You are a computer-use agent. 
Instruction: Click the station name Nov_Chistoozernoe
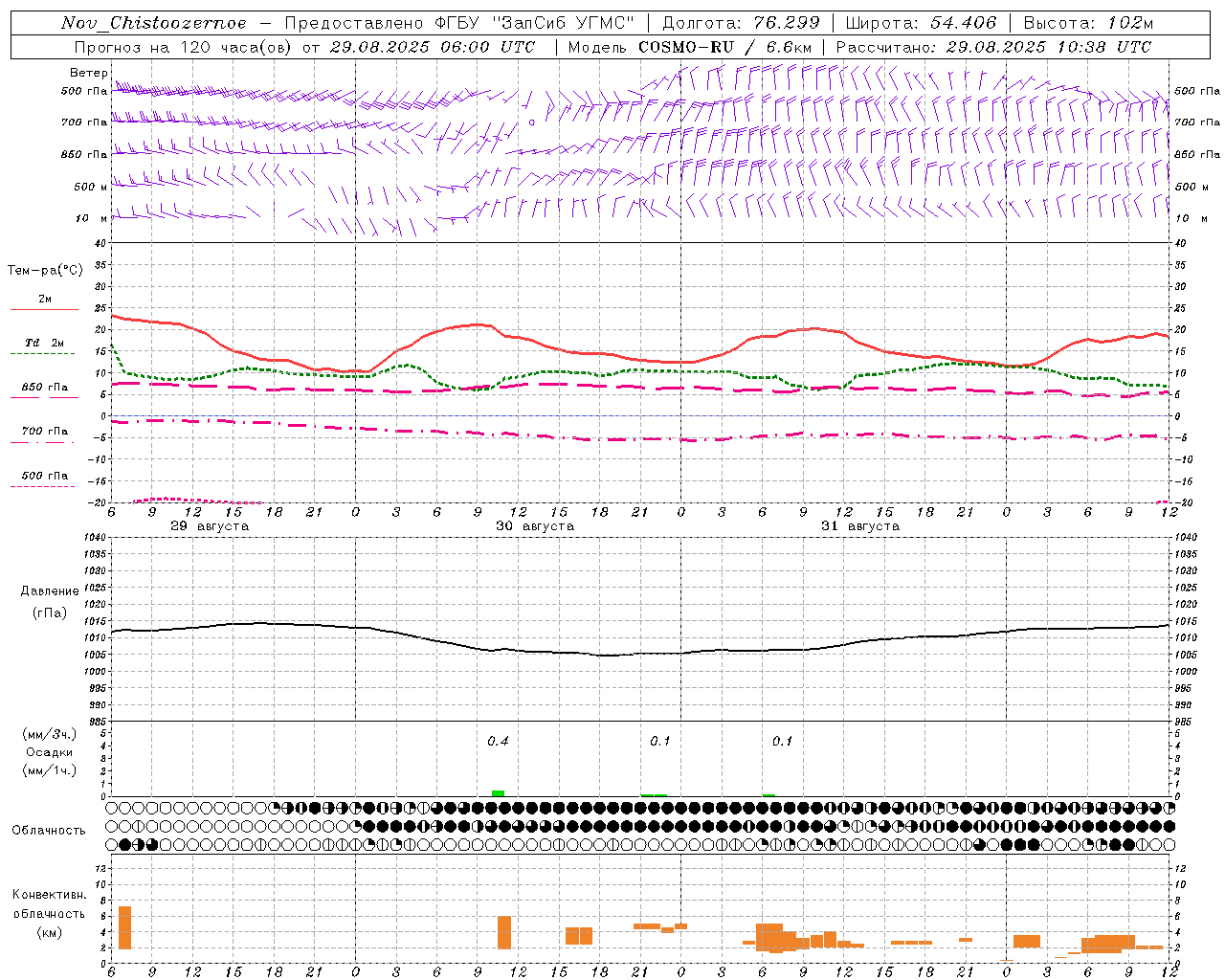pos(153,23)
